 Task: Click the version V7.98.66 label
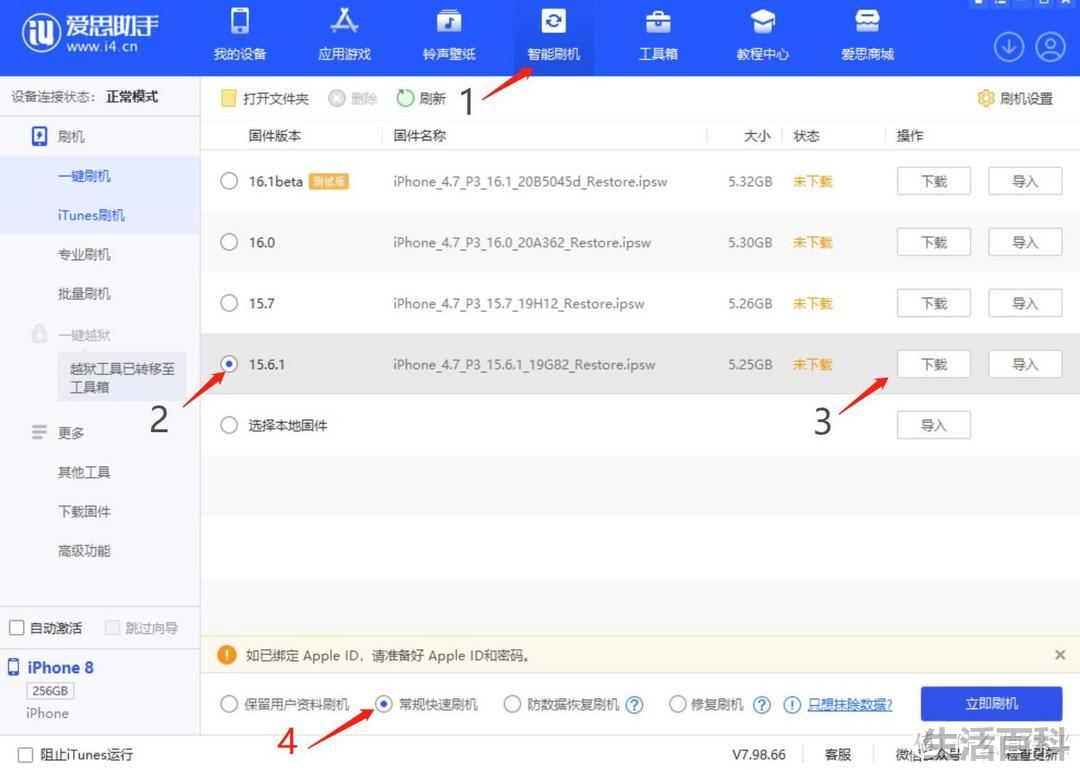(x=758, y=755)
